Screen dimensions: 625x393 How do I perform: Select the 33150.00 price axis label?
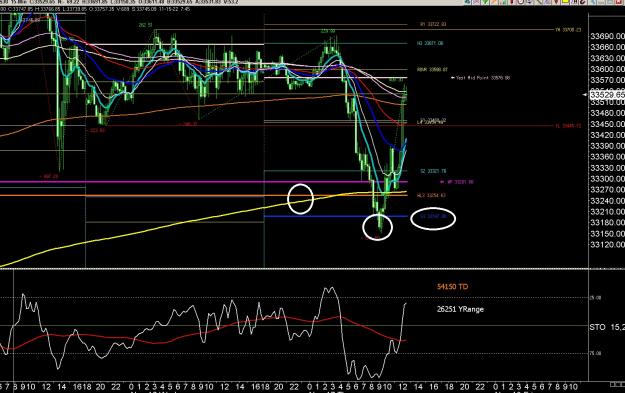pyautogui.click(x=607, y=234)
